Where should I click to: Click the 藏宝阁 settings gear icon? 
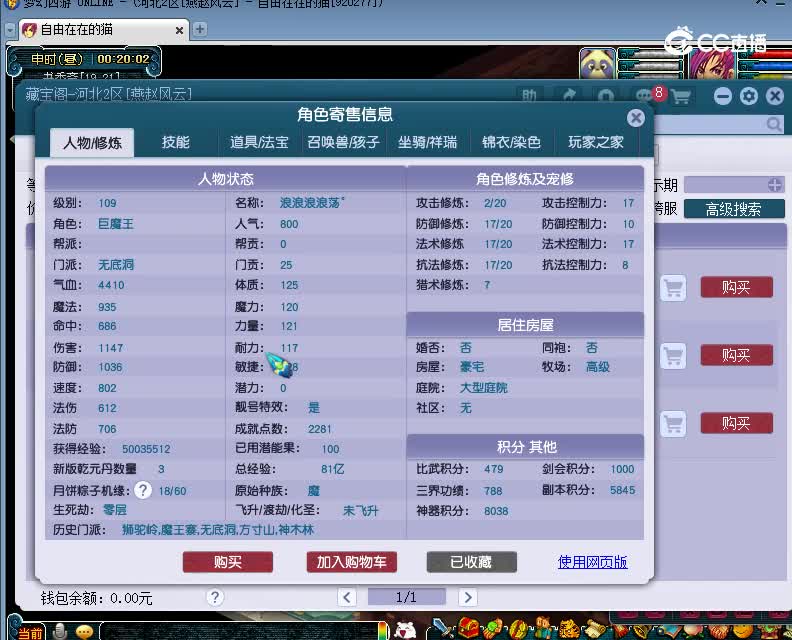(749, 96)
